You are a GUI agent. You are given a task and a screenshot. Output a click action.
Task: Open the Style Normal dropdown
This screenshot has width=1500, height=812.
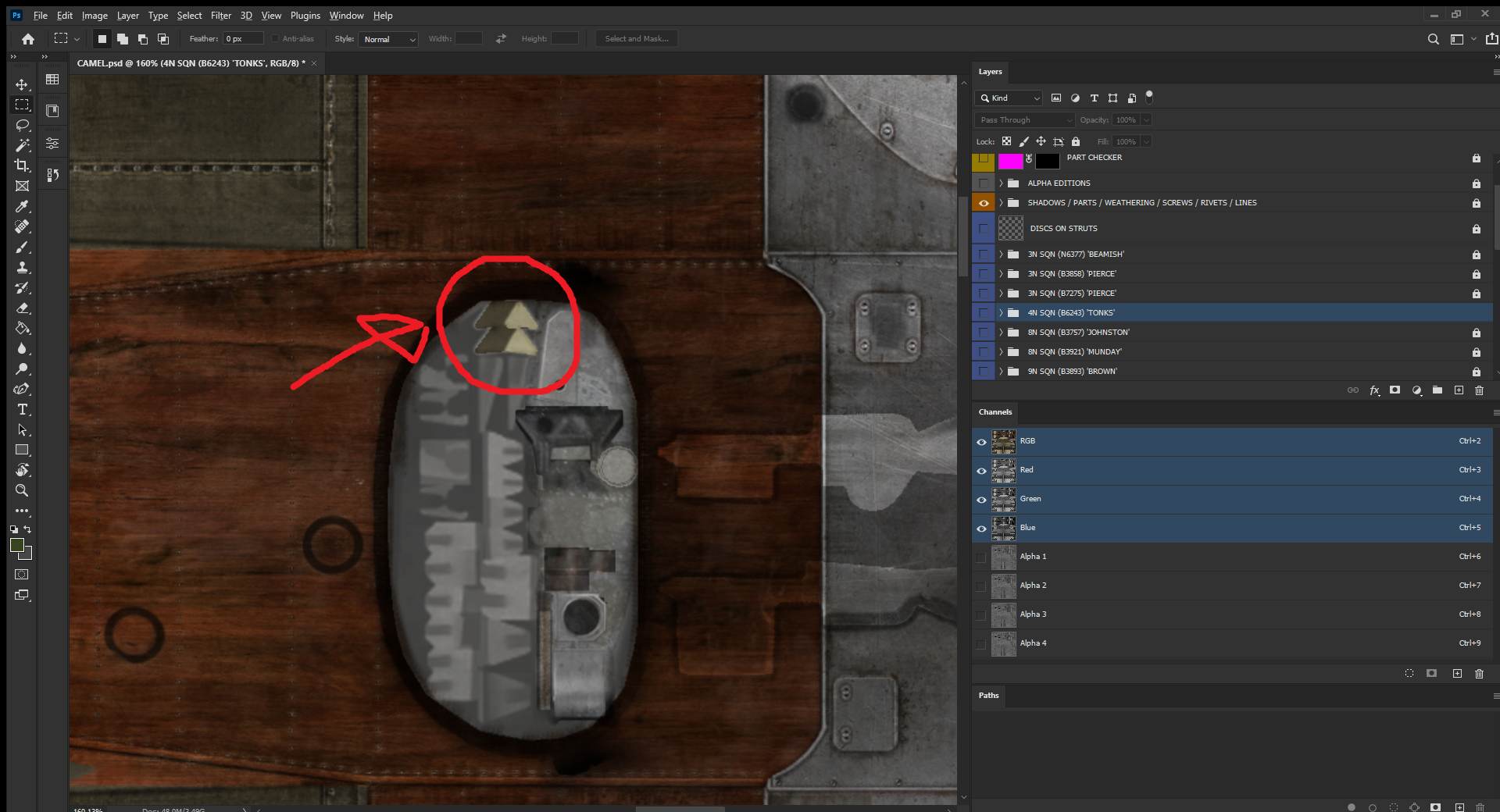coord(388,39)
